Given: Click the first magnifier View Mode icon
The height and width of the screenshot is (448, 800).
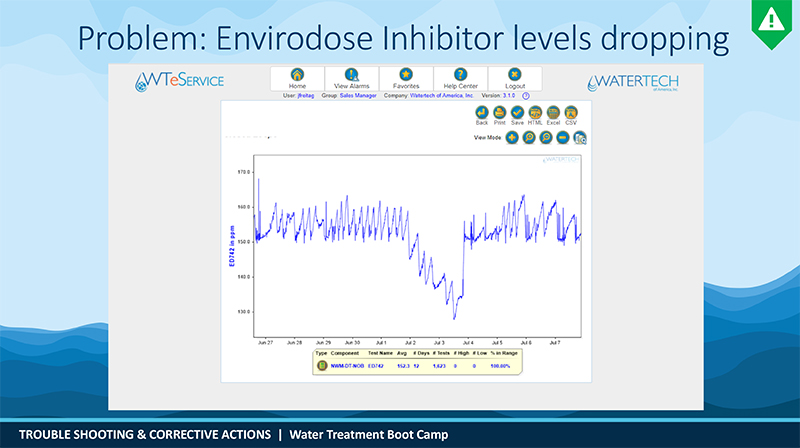Looking at the screenshot, I should point(529,137).
